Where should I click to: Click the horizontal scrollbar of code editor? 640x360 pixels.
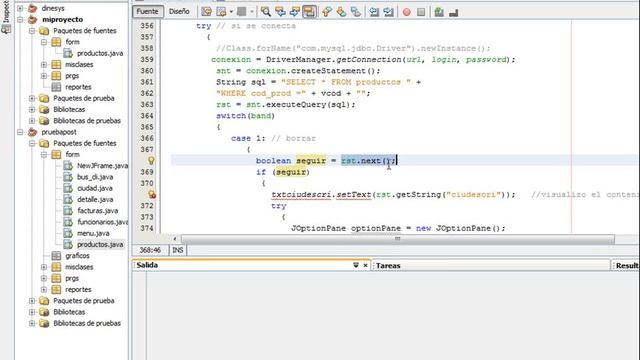[398, 239]
